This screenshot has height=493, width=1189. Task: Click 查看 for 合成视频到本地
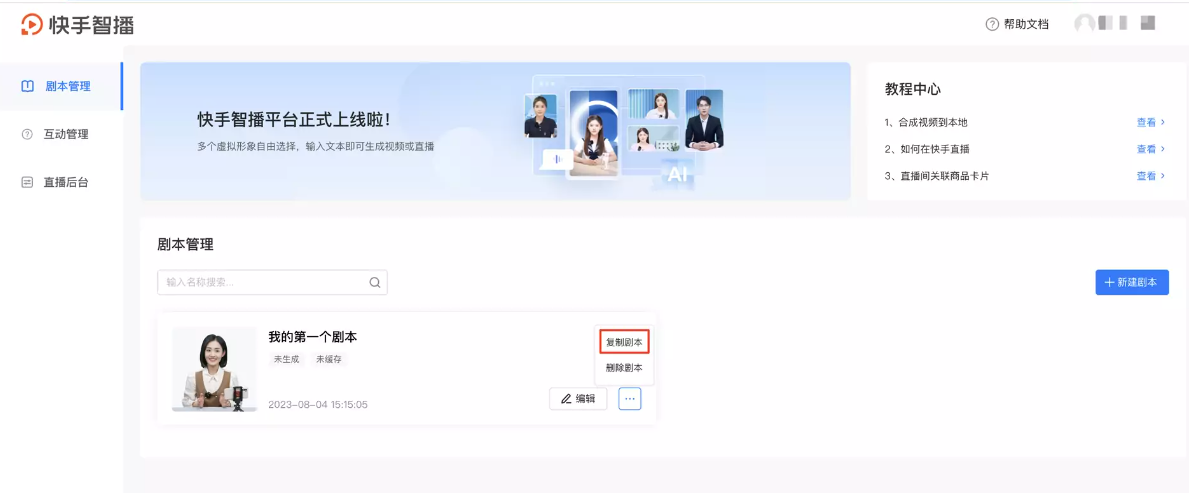[1146, 122]
